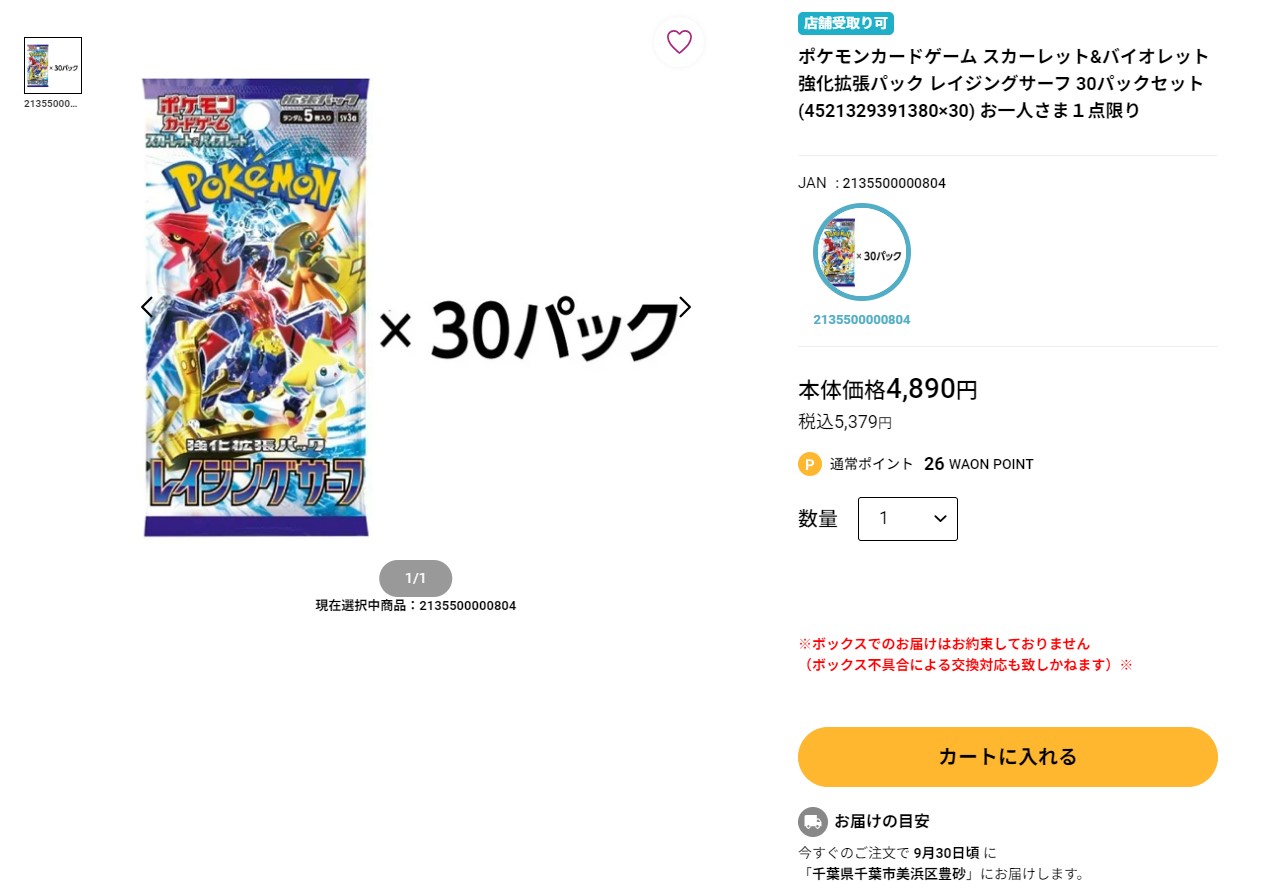Add product to favorites with heart icon
This screenshot has height=892, width=1261.
pos(679,42)
